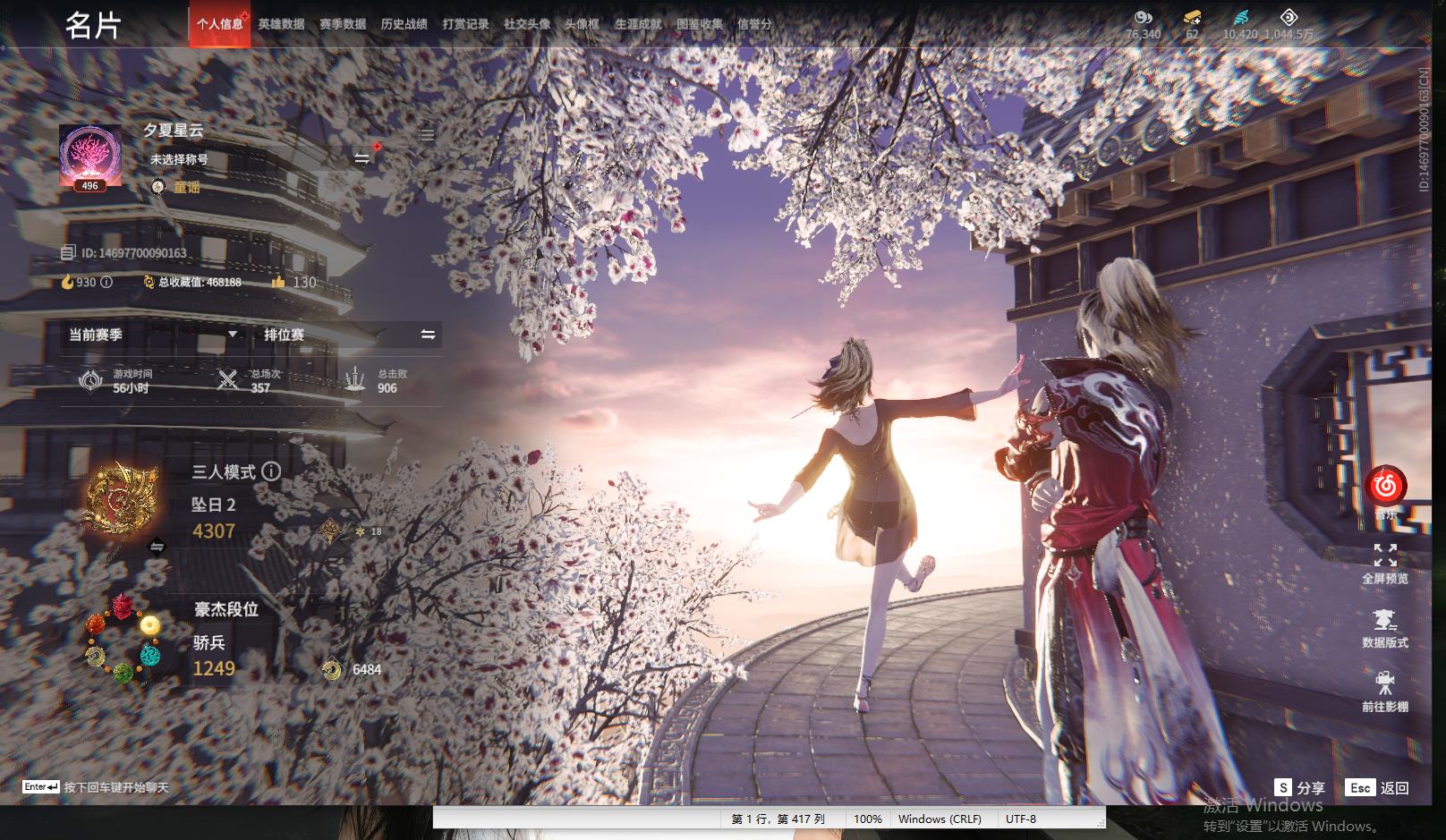Click the Enter key chat prompt
This screenshot has height=840, width=1446.
click(95, 787)
